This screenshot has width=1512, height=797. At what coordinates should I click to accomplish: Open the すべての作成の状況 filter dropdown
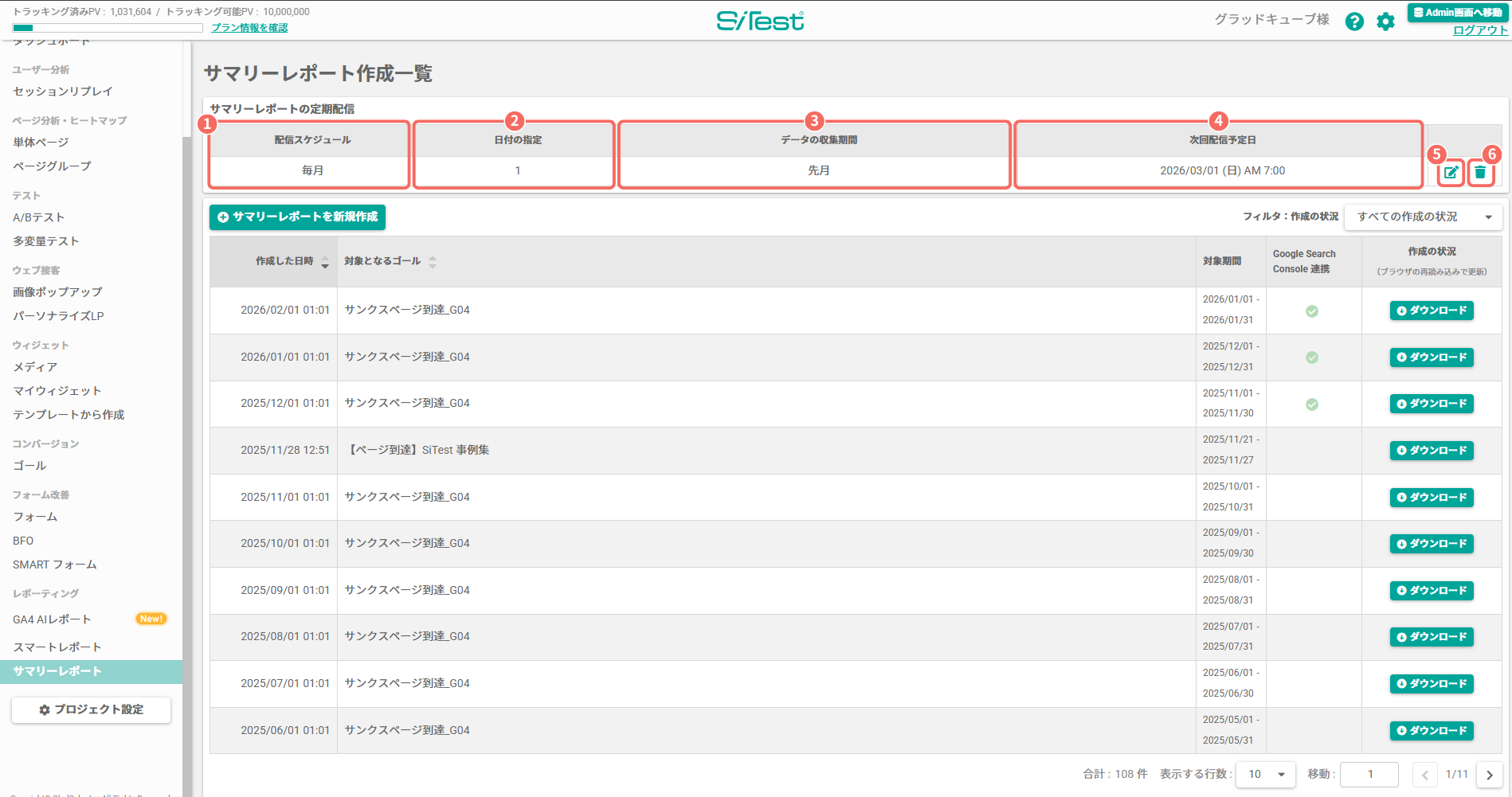point(1424,217)
